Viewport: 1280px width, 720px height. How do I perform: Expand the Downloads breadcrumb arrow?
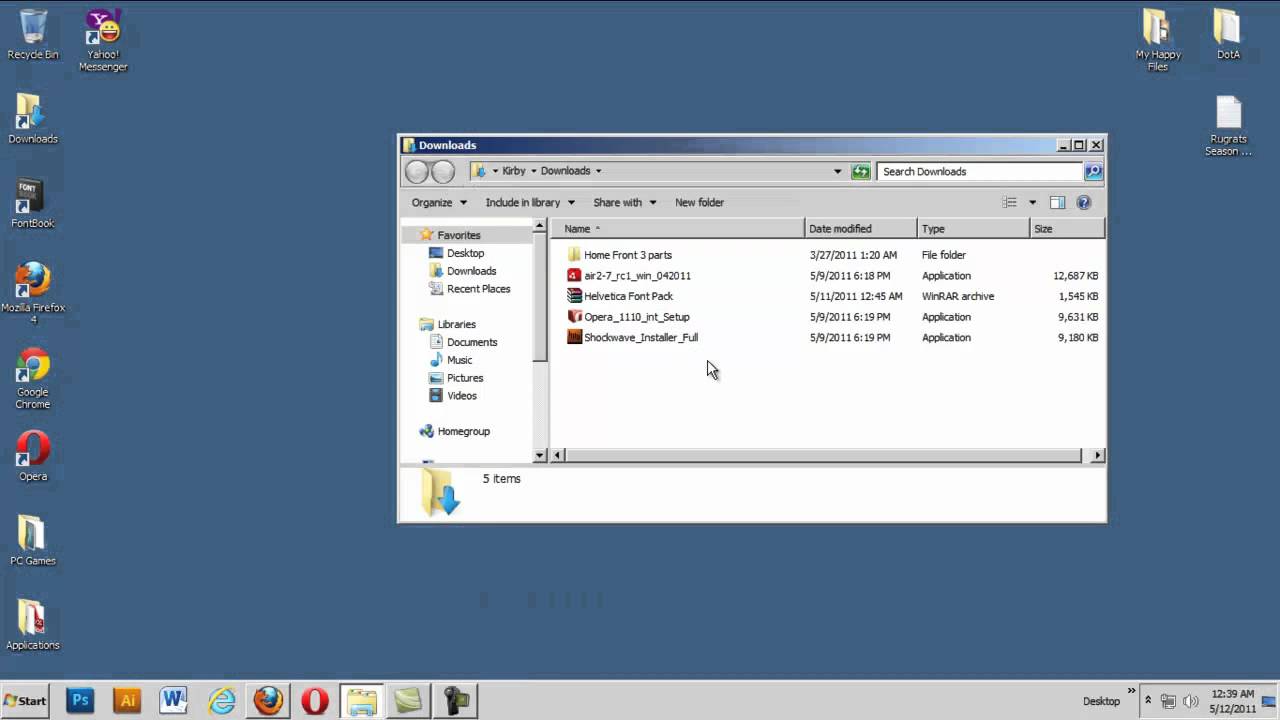598,171
